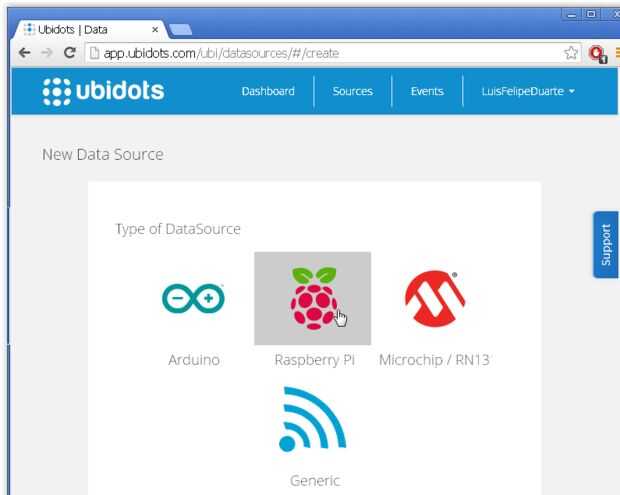Open a new browser tab
The image size is (620, 495).
click(181, 30)
